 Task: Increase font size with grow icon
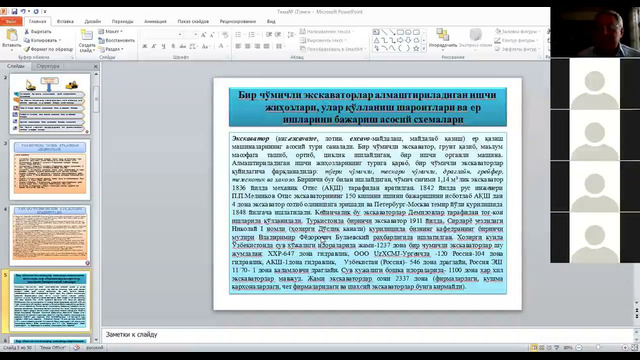tap(203, 35)
